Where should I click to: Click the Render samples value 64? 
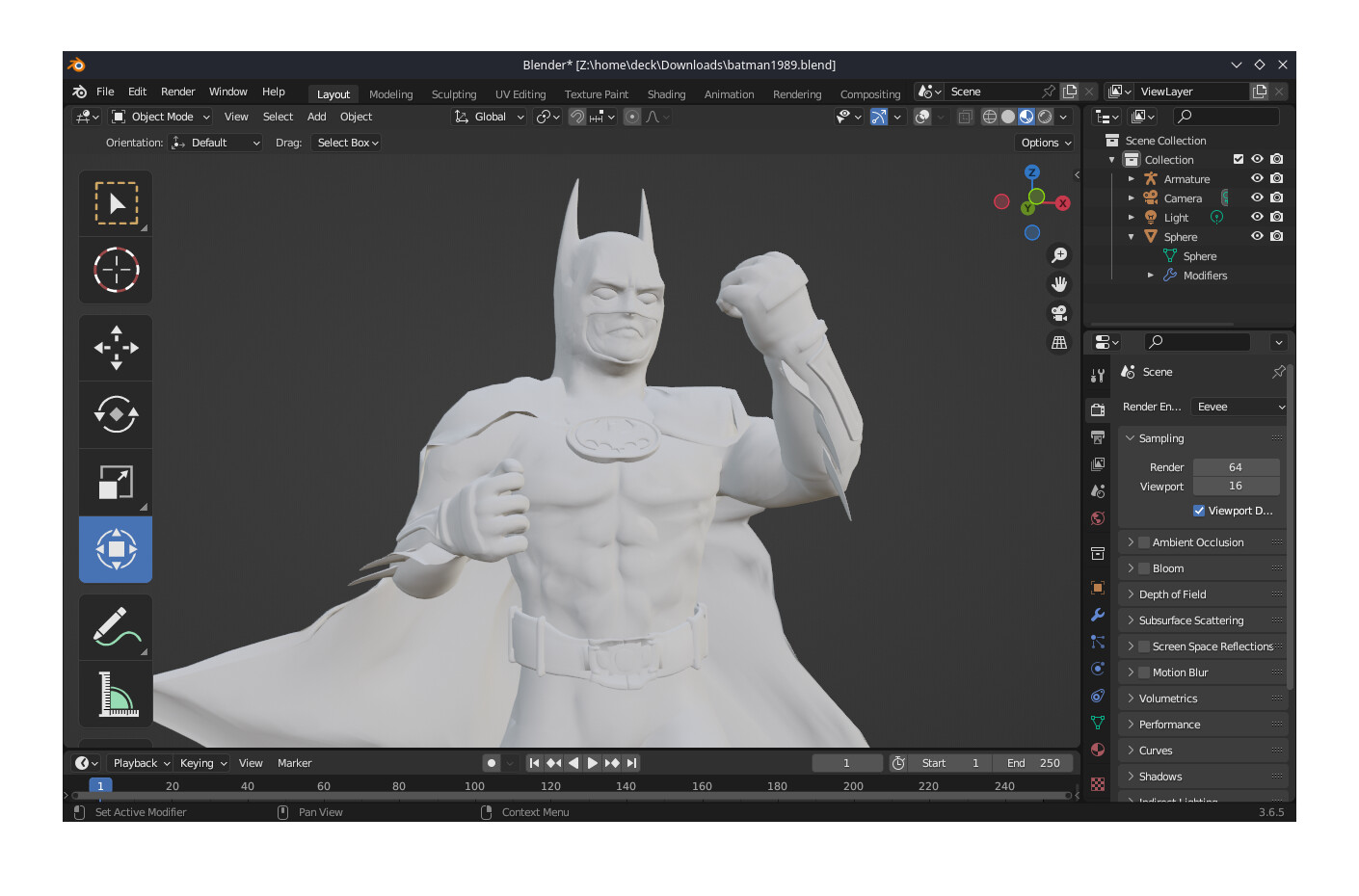coord(1236,467)
